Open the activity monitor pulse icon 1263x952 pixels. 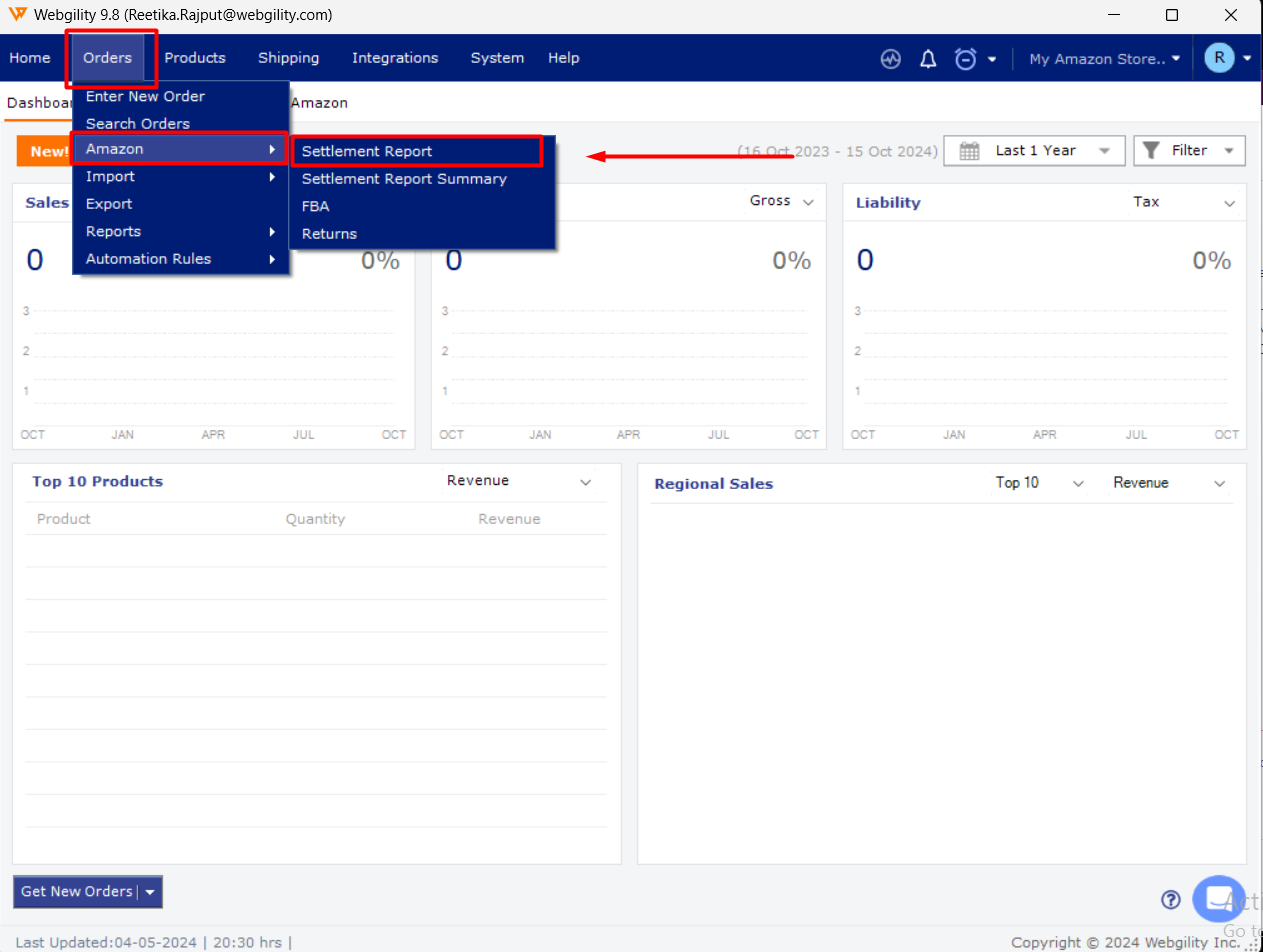click(891, 59)
